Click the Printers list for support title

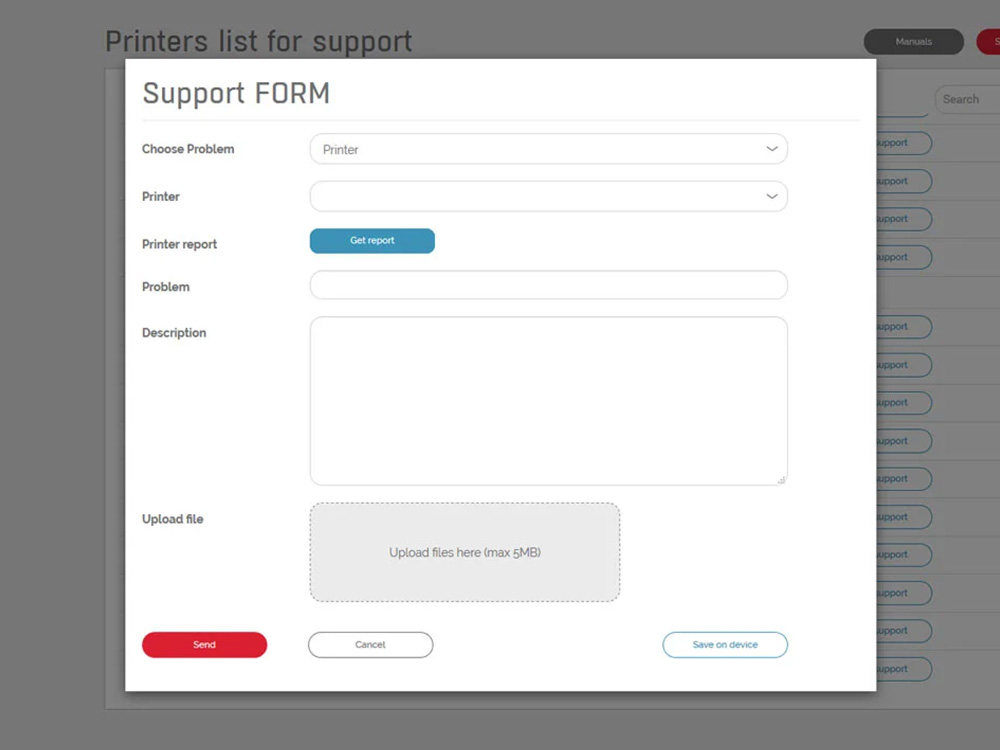pyautogui.click(x=258, y=42)
